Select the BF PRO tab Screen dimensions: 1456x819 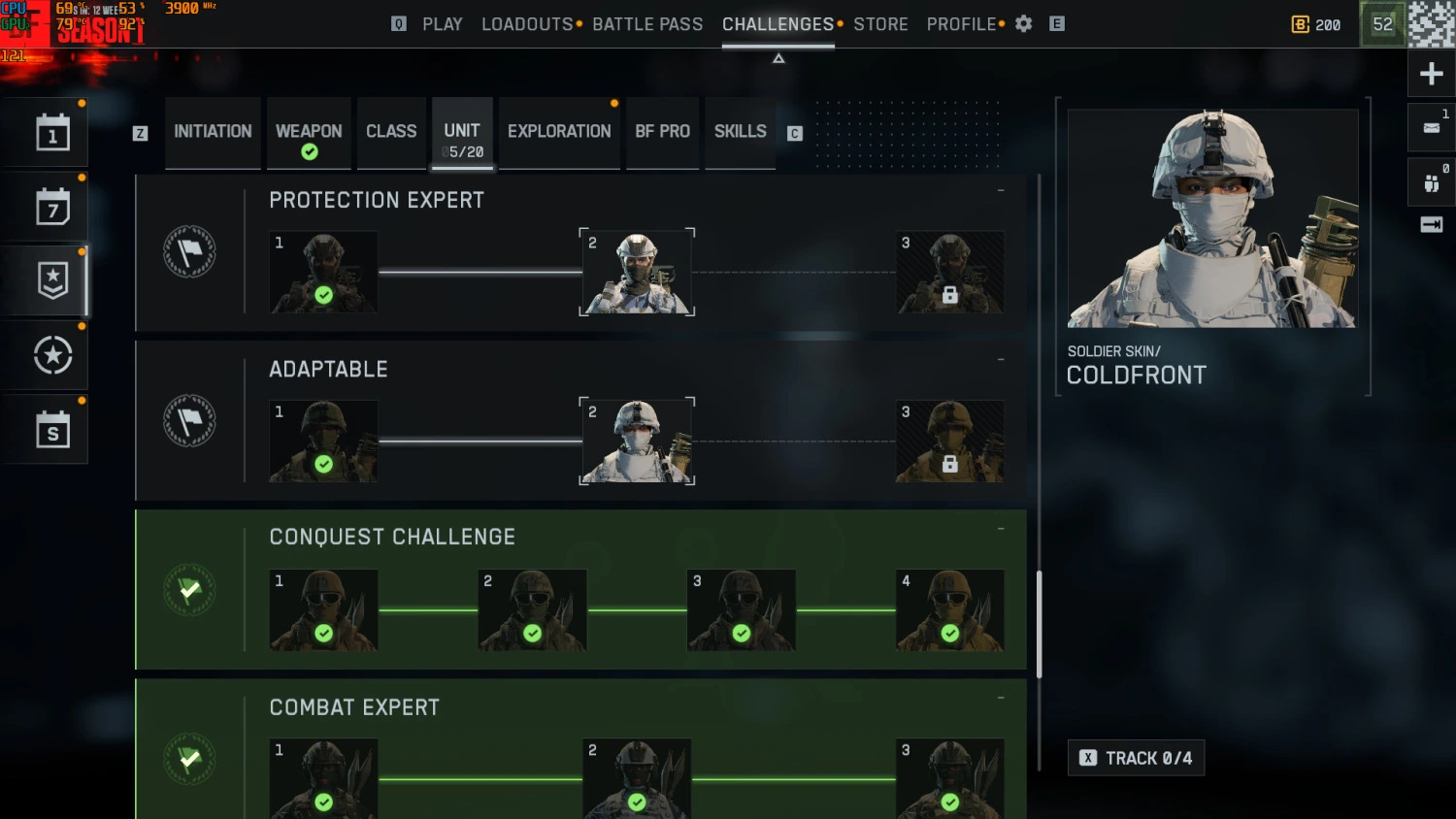click(x=662, y=132)
